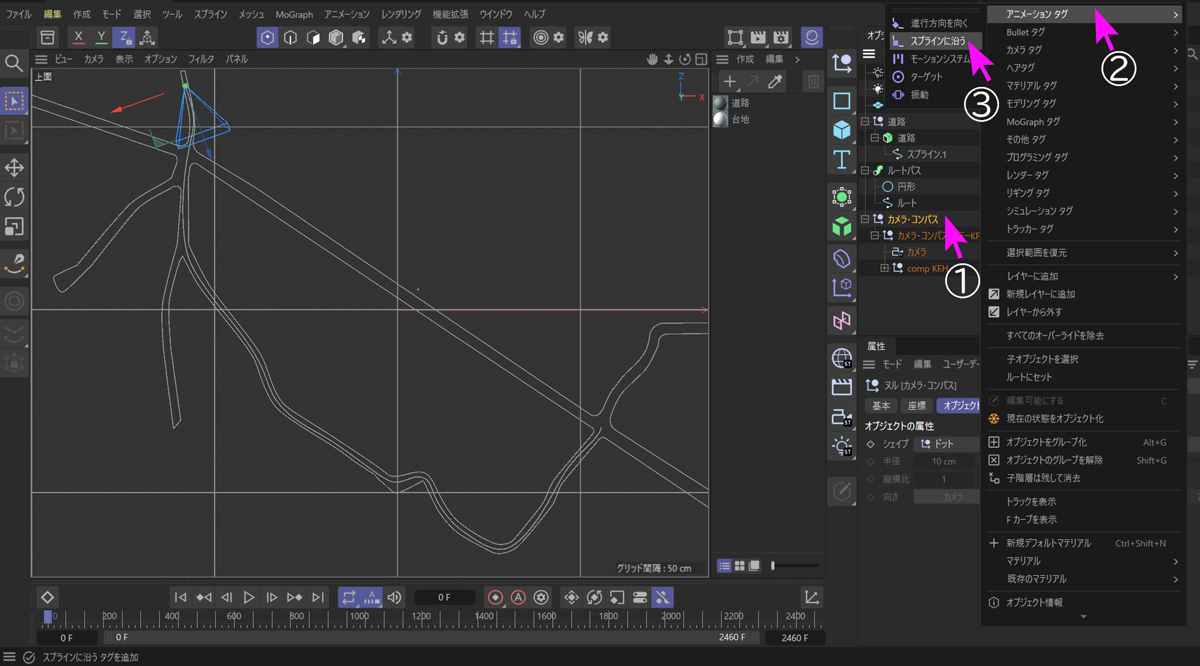
Task: Open the timeline dope sheet graph icon
Action: [x=812, y=597]
